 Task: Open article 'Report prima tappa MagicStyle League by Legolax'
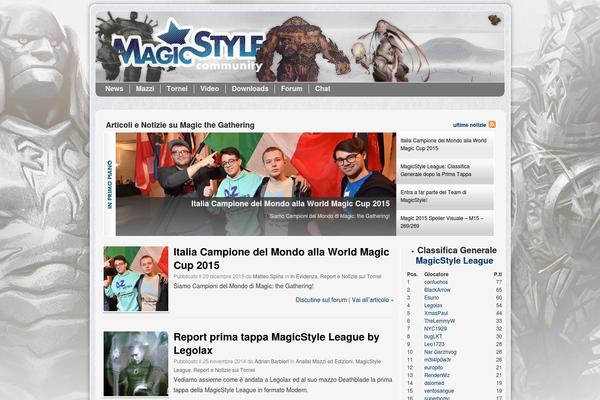pyautogui.click(x=276, y=344)
